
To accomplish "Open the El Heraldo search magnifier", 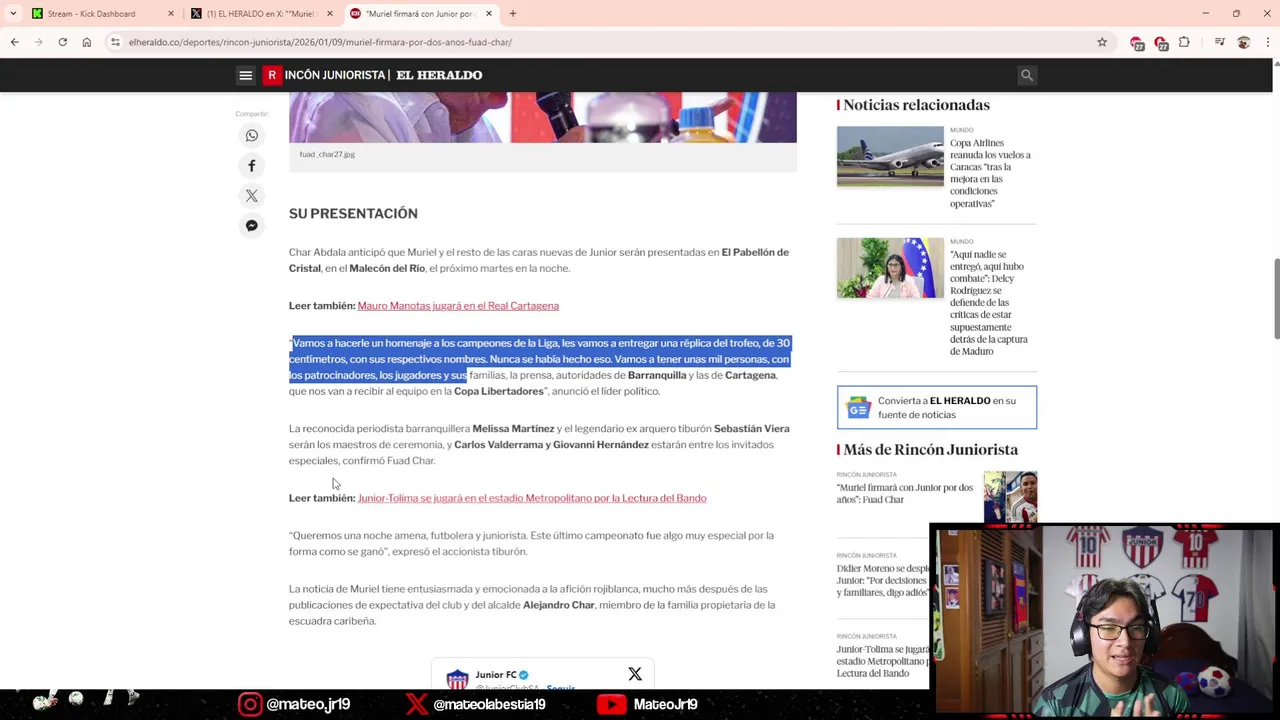I will [x=1026, y=75].
